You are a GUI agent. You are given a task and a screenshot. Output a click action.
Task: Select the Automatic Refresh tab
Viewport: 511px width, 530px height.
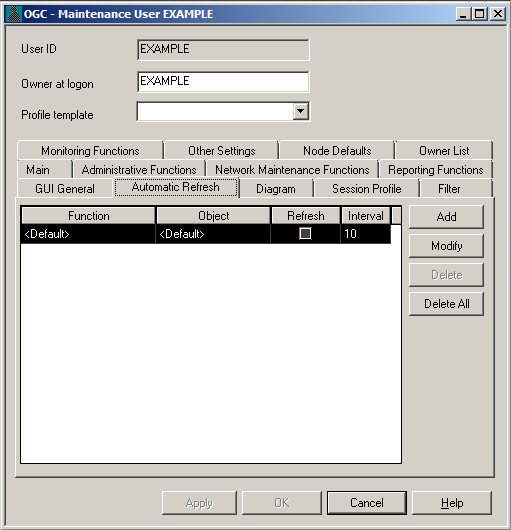click(x=176, y=187)
